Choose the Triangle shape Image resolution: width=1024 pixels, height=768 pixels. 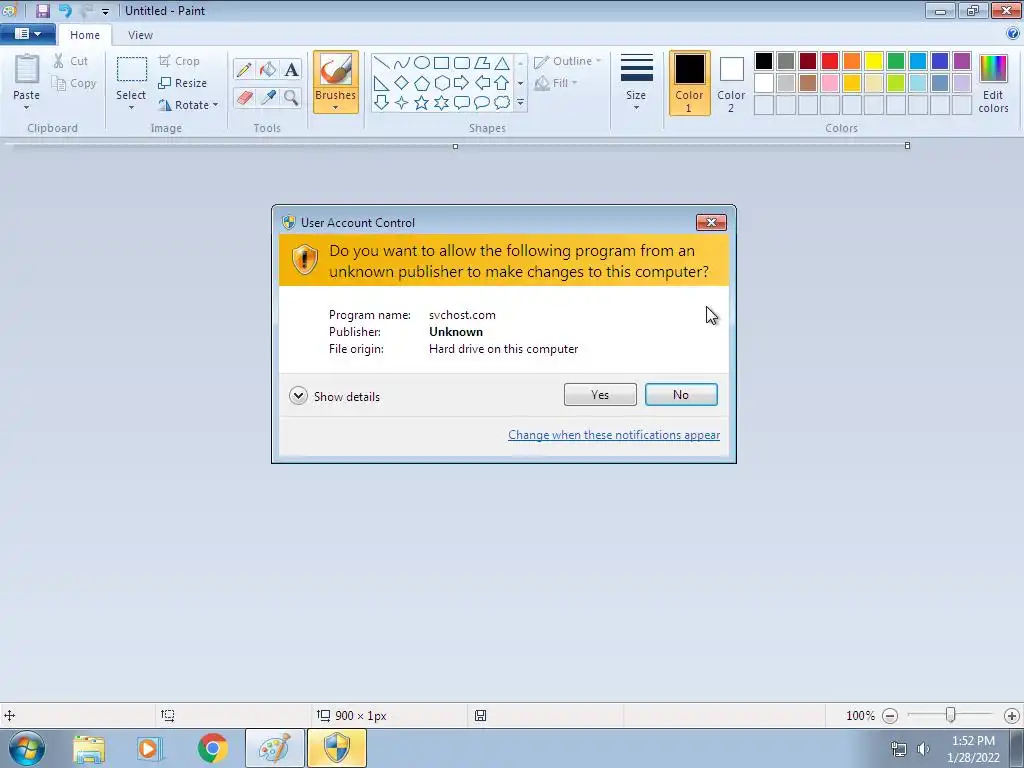tap(502, 63)
